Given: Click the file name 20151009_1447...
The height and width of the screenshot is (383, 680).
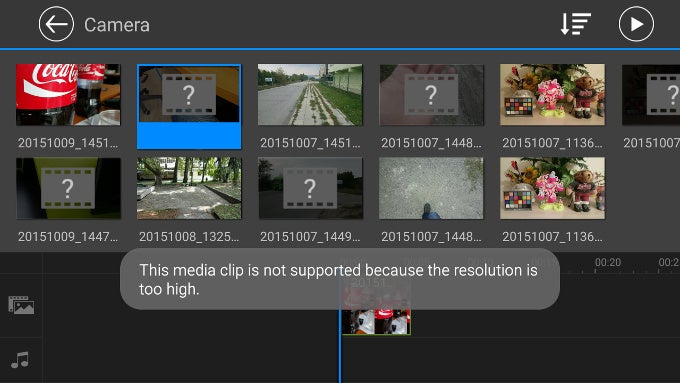Looking at the screenshot, I should 68,236.
